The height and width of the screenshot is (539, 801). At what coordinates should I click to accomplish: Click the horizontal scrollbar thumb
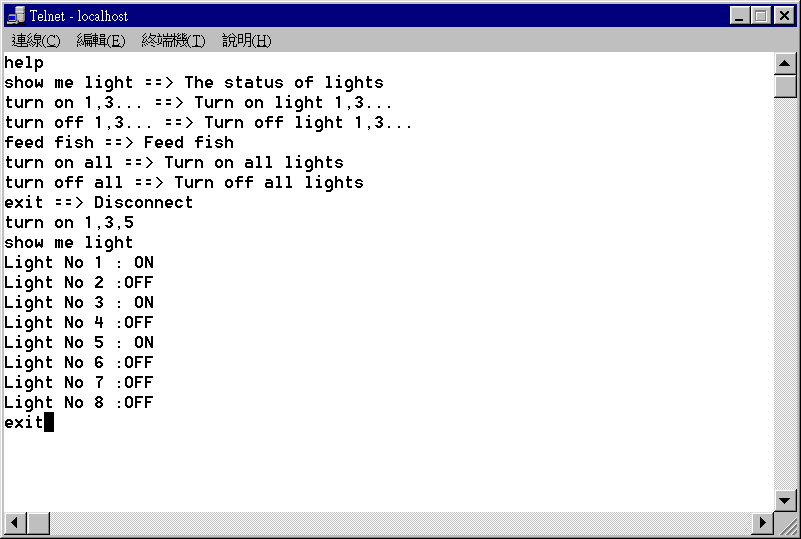38,523
